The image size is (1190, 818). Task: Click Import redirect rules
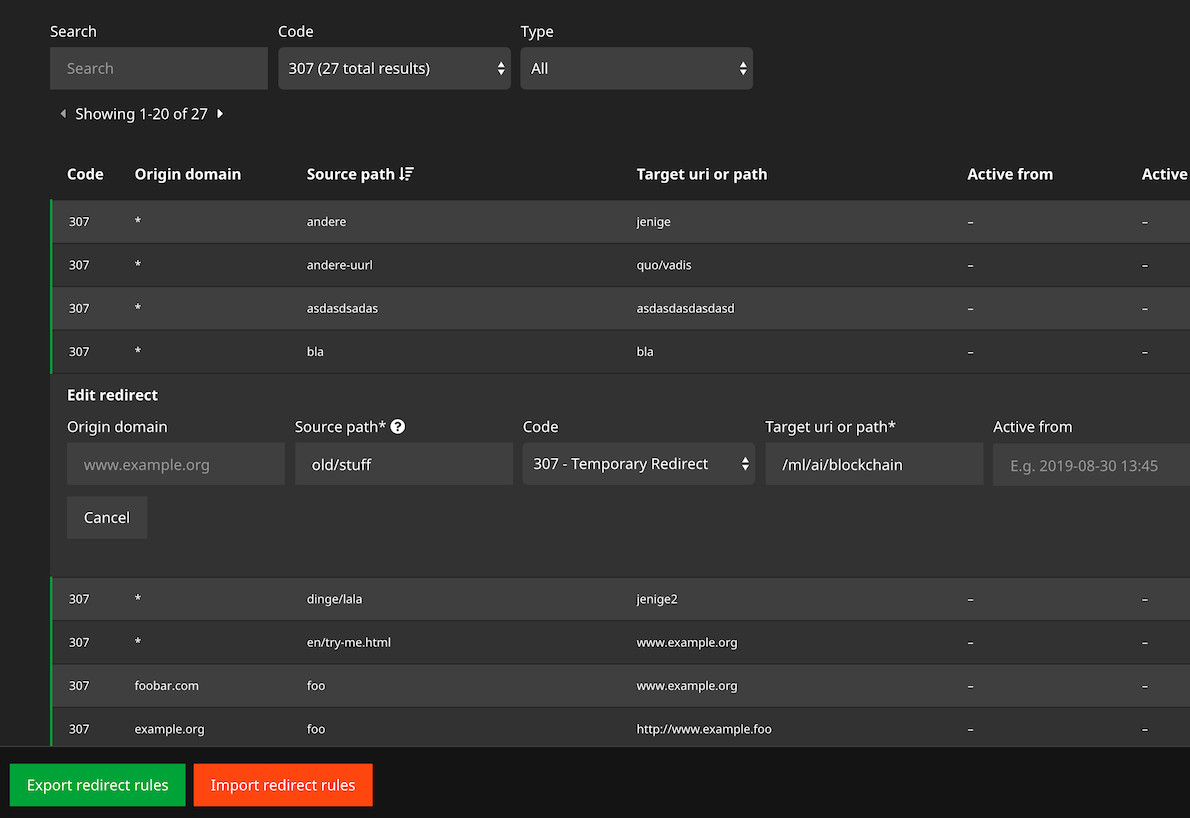click(283, 785)
